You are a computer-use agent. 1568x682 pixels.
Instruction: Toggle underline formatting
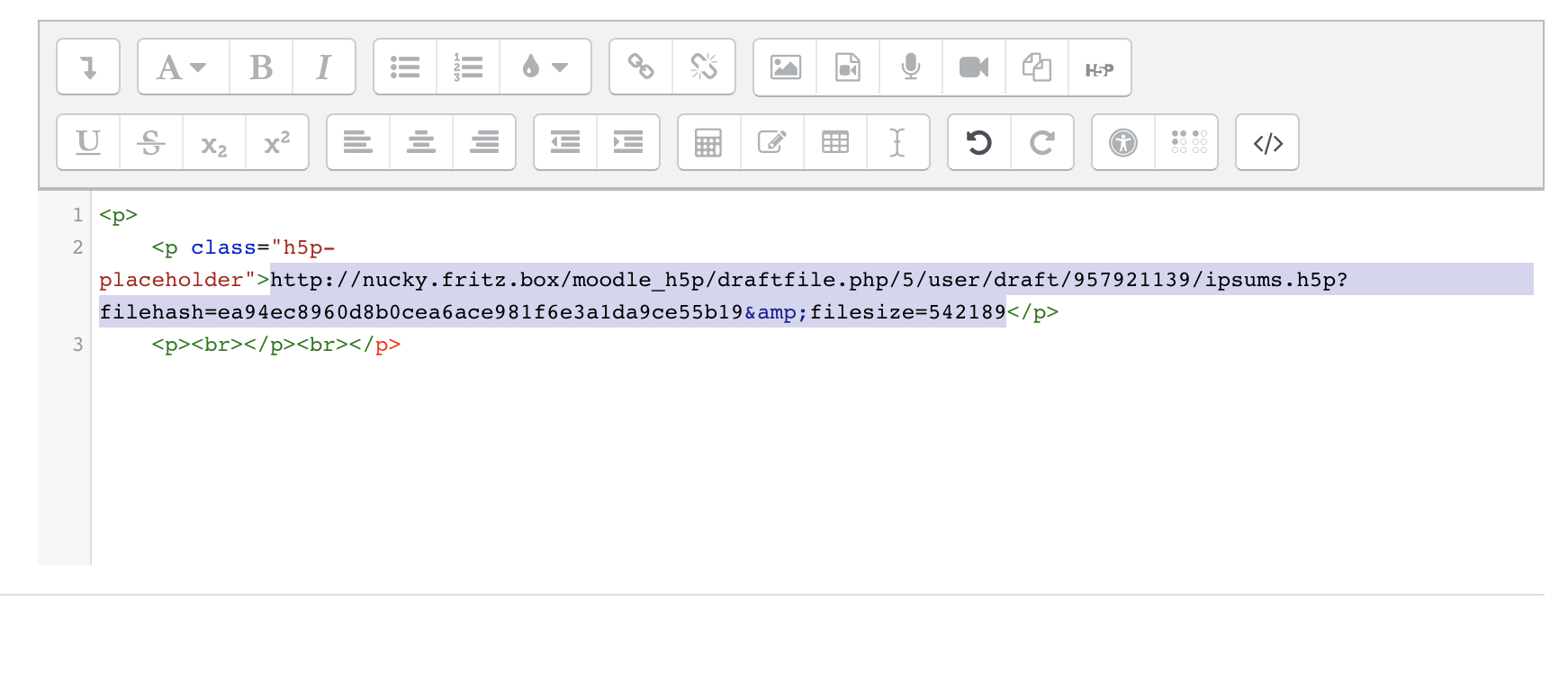tap(88, 142)
